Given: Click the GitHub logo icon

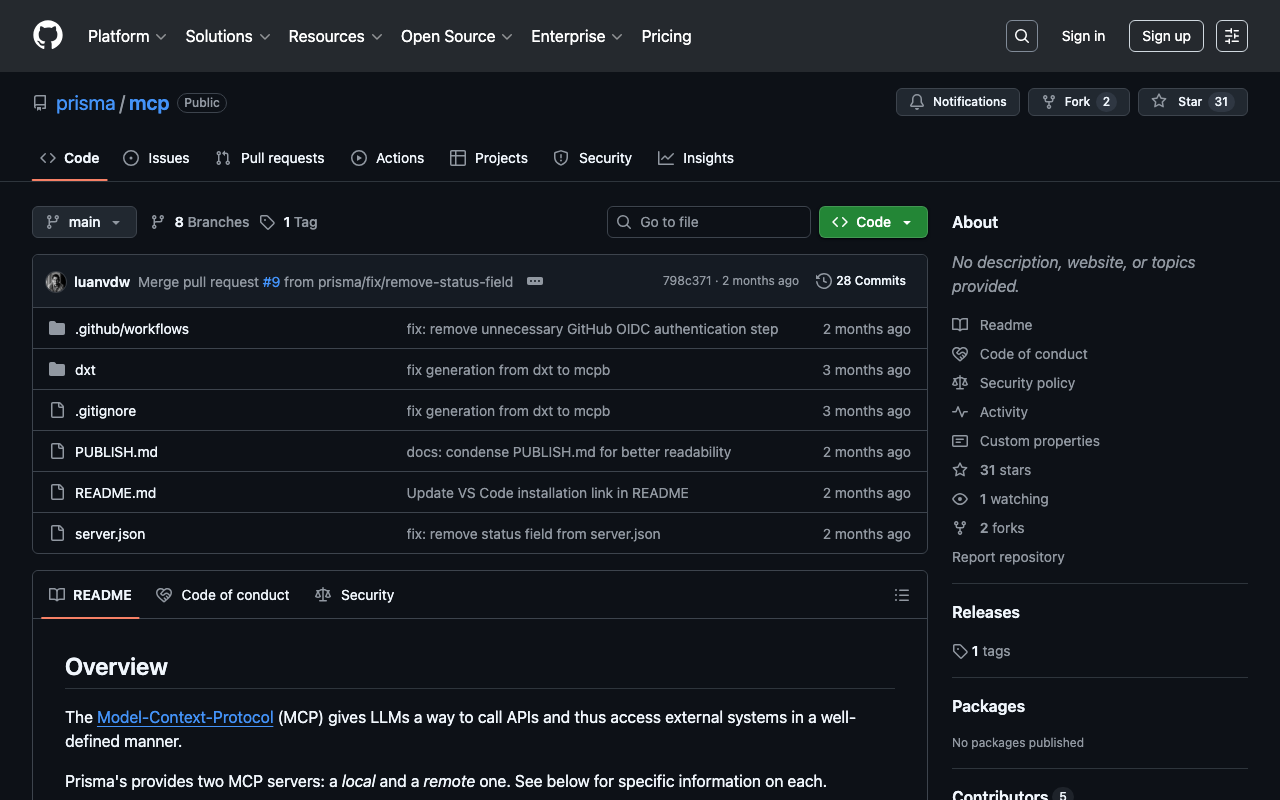Looking at the screenshot, I should pos(48,36).
